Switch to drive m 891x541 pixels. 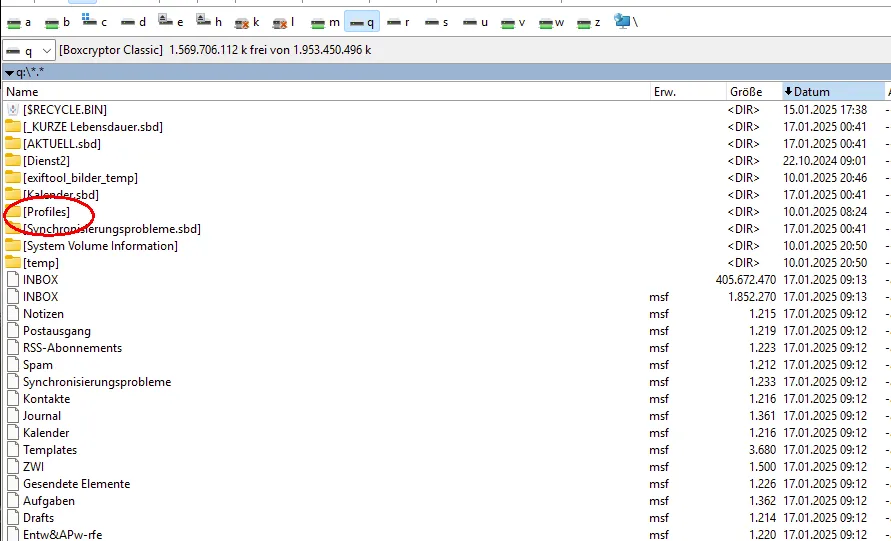coord(325,22)
